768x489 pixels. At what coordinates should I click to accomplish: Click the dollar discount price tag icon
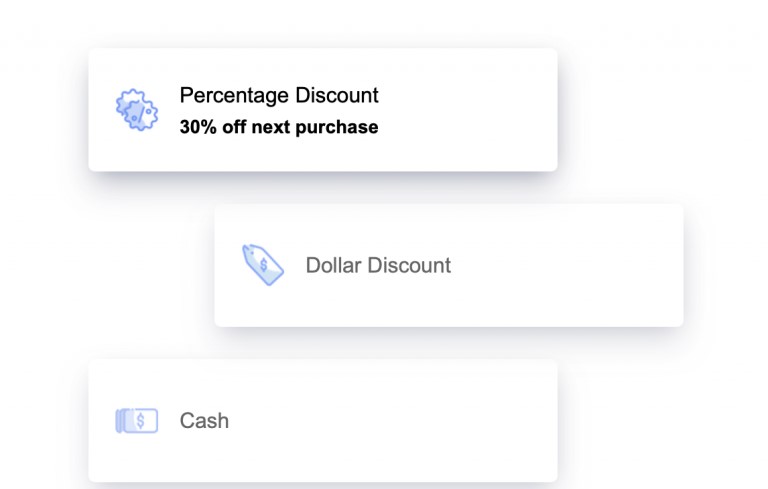(x=263, y=265)
